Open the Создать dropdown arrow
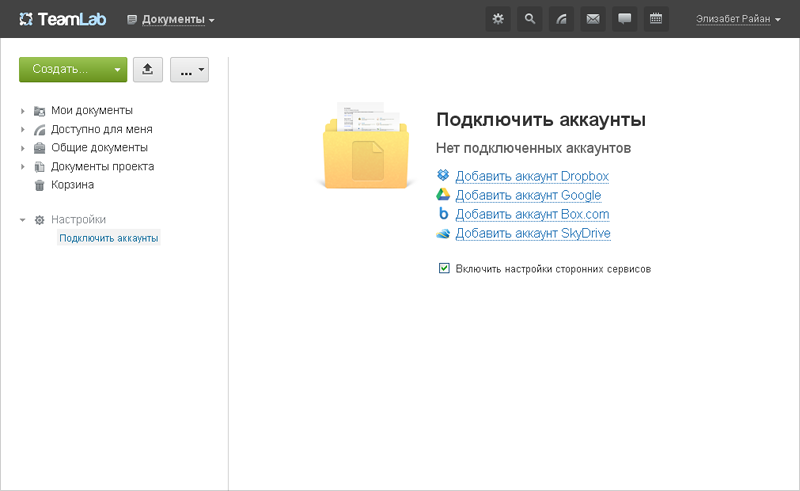The height and width of the screenshot is (491, 800). [117, 69]
